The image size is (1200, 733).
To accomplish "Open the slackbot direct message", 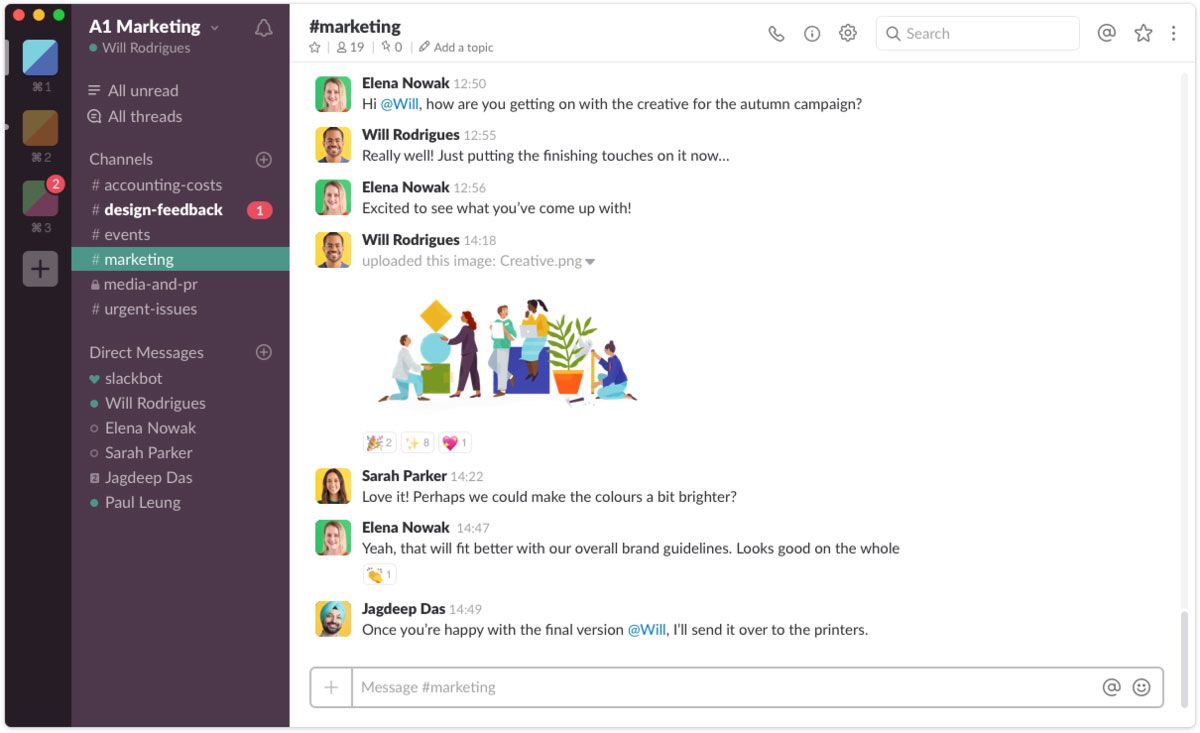I will (134, 378).
